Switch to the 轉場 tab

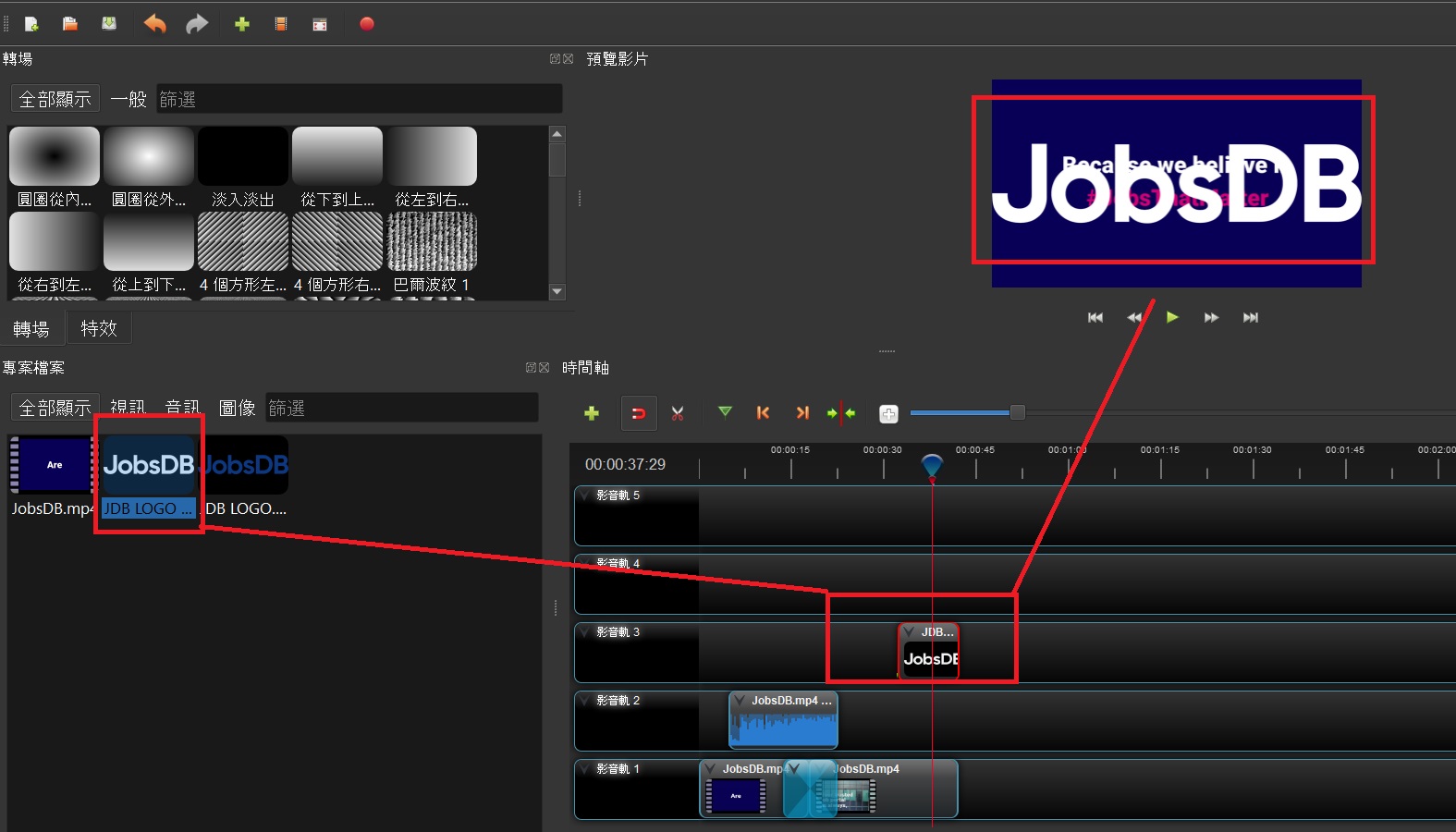coord(31,329)
